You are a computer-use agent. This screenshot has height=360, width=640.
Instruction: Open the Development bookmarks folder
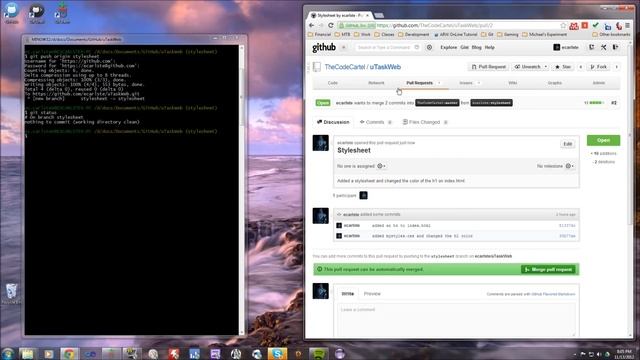[x=414, y=35]
